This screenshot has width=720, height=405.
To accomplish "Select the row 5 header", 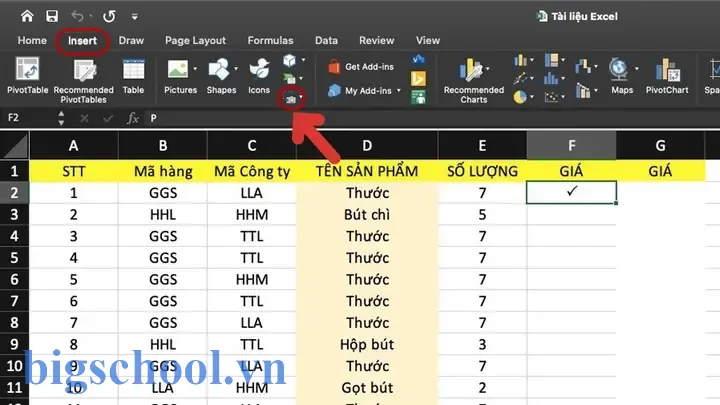I will pos(14,258).
